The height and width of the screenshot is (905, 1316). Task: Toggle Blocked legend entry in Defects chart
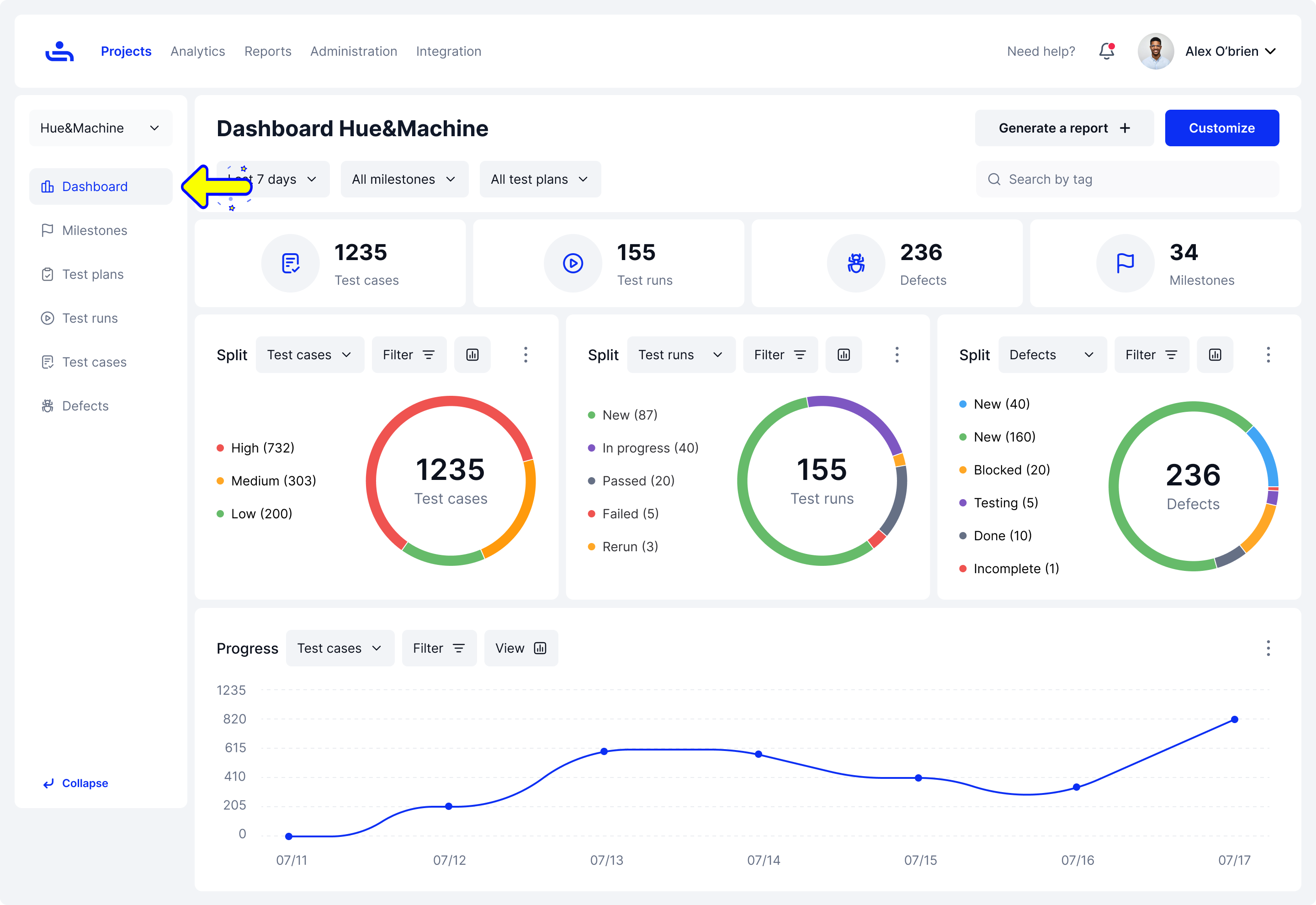point(1011,470)
